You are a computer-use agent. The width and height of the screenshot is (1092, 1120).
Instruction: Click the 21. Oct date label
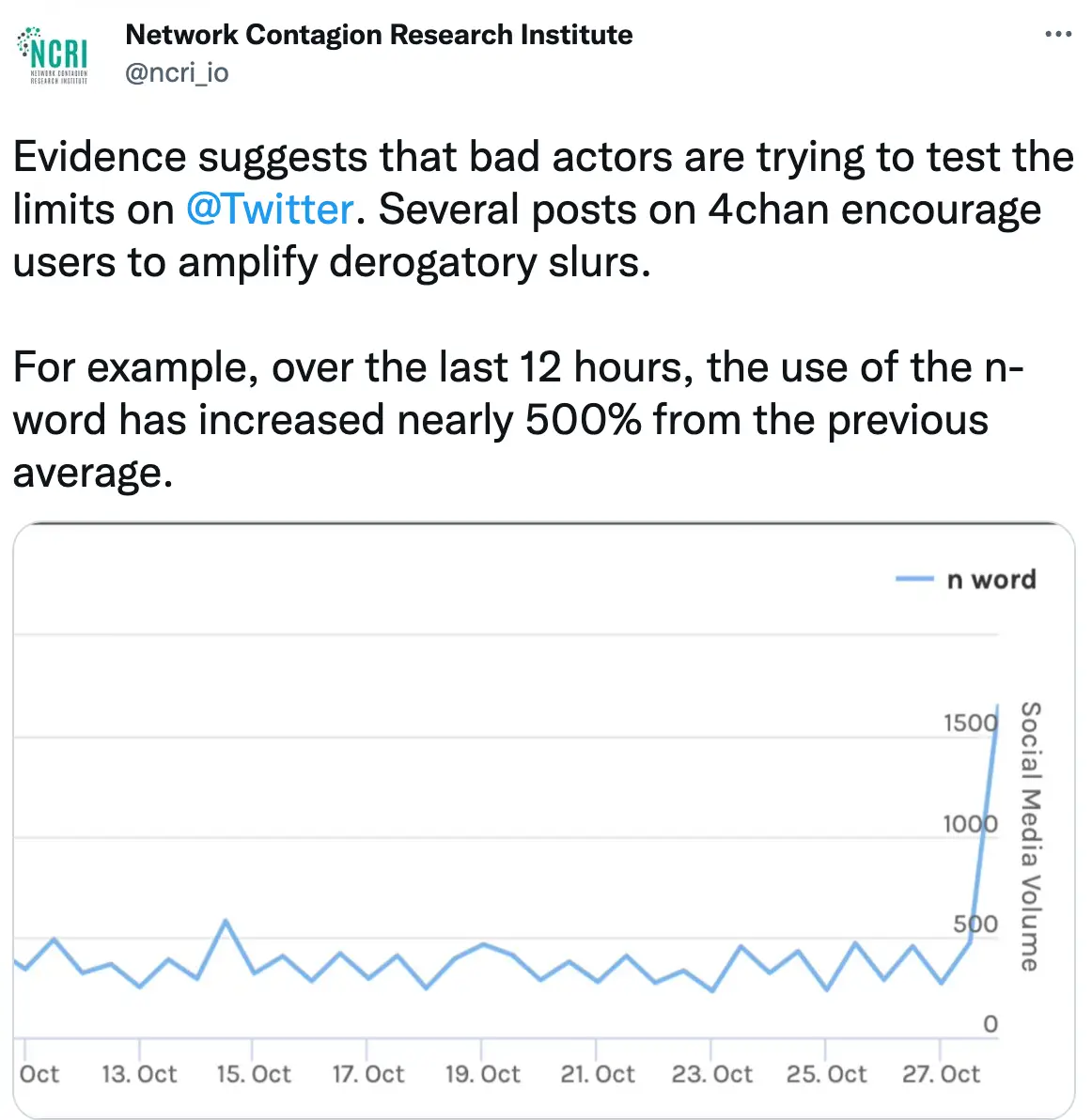coord(597,1073)
